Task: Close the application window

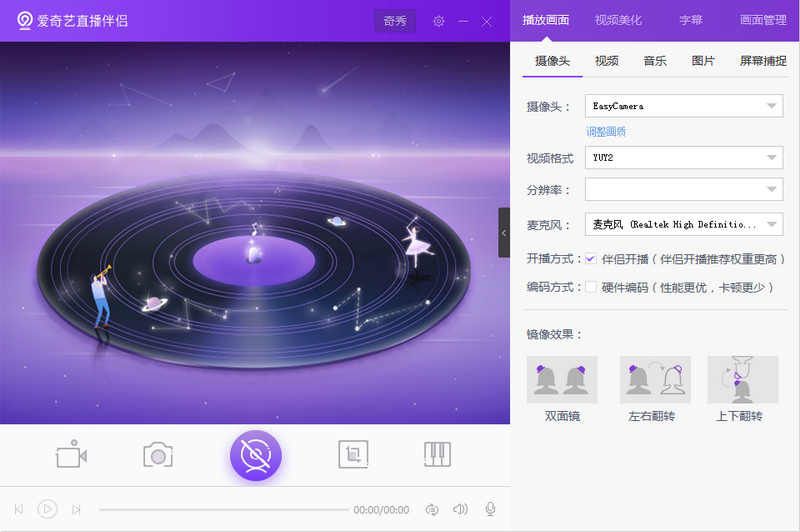Action: click(487, 21)
